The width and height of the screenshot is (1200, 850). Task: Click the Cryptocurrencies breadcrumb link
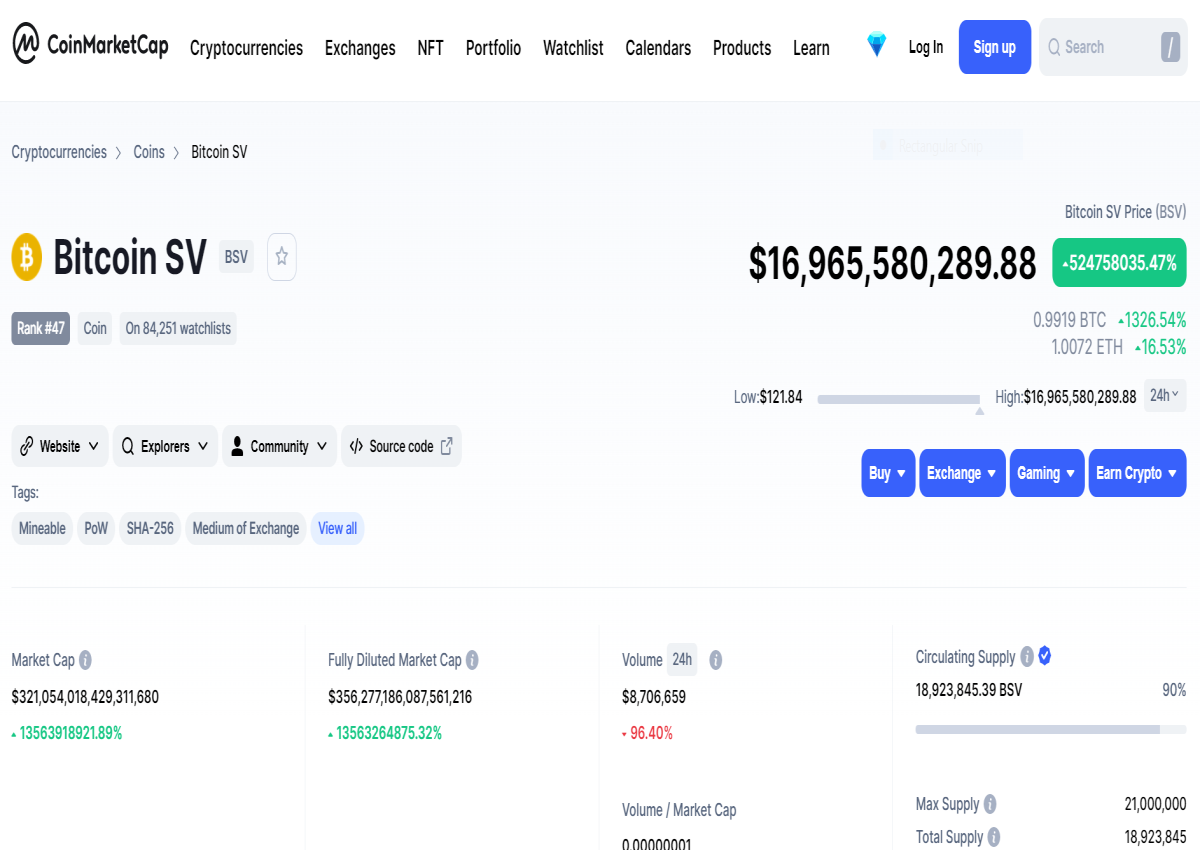pos(59,152)
